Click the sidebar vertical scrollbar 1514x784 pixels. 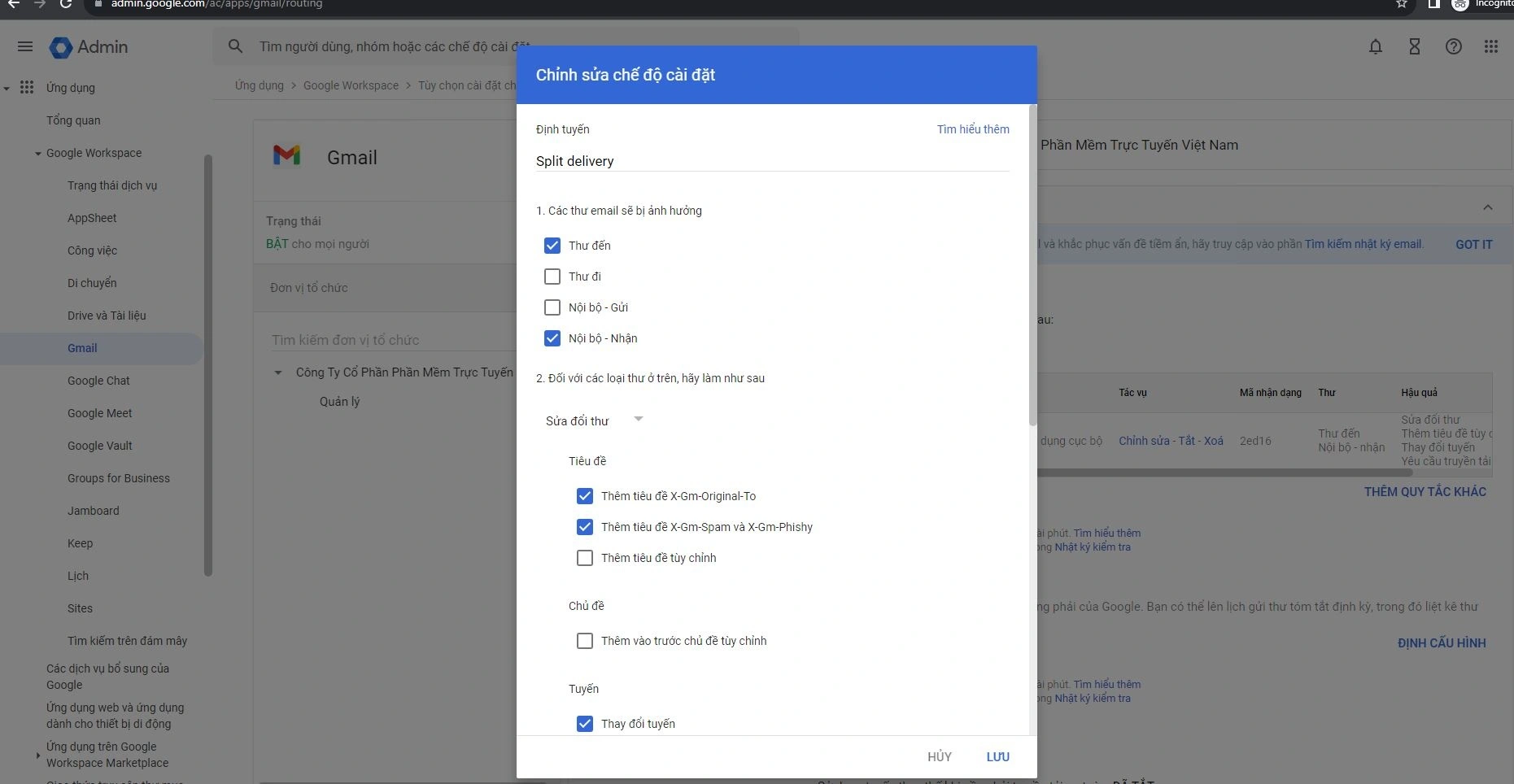(x=208, y=365)
